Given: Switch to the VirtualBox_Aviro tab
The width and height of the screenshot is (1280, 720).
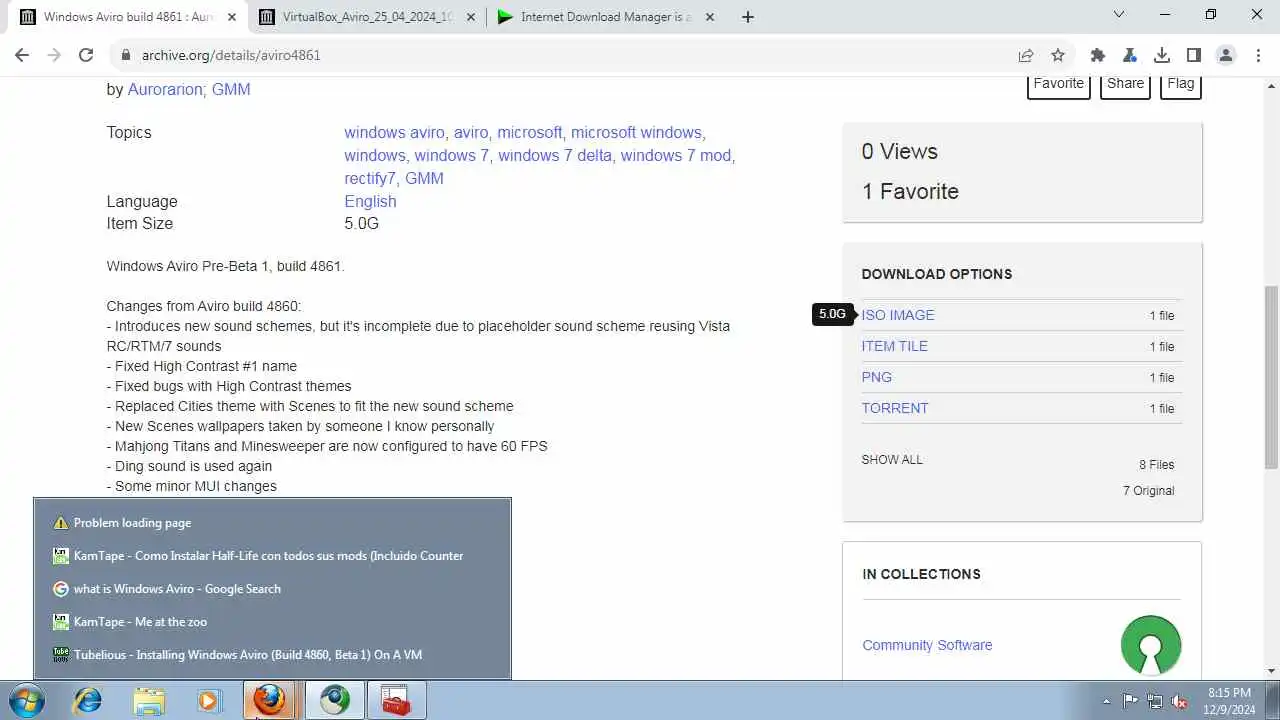Looking at the screenshot, I should [x=367, y=16].
